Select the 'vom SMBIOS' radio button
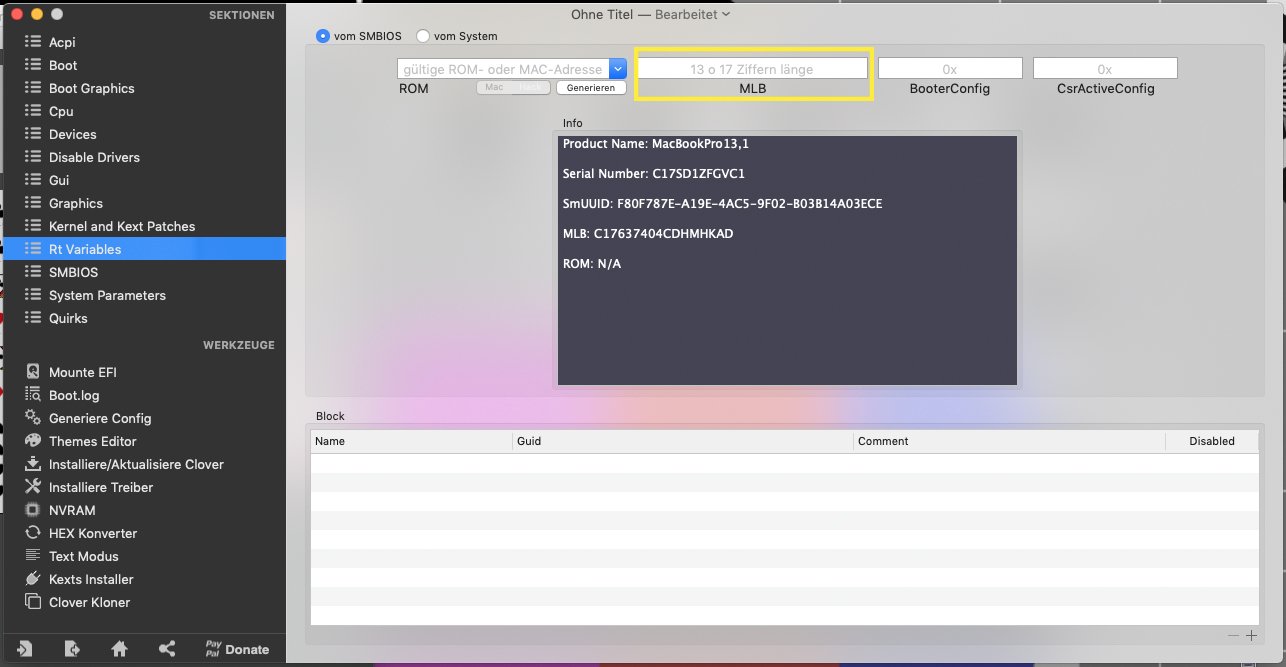1286x667 pixels. click(x=323, y=36)
